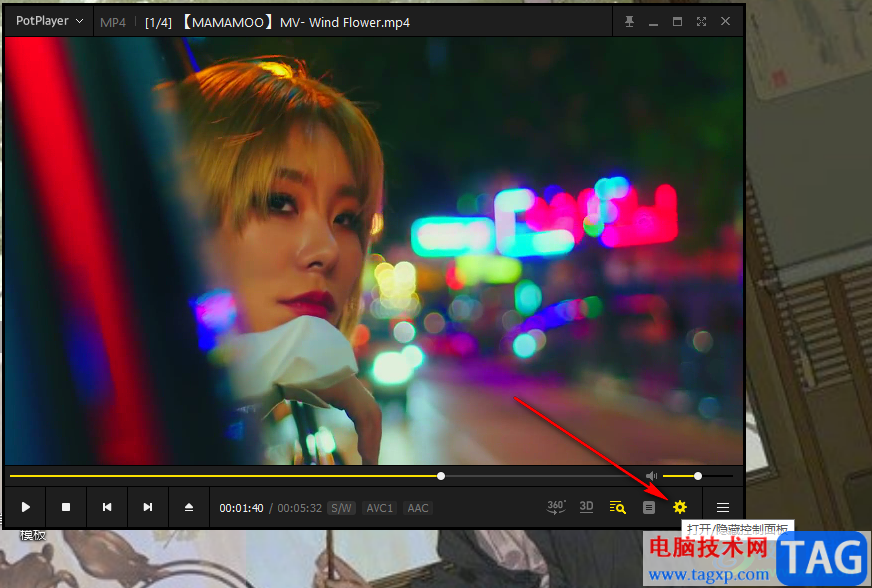Click the subtitle panel icon
Viewport: 872px width, 588px height.
(x=648, y=507)
